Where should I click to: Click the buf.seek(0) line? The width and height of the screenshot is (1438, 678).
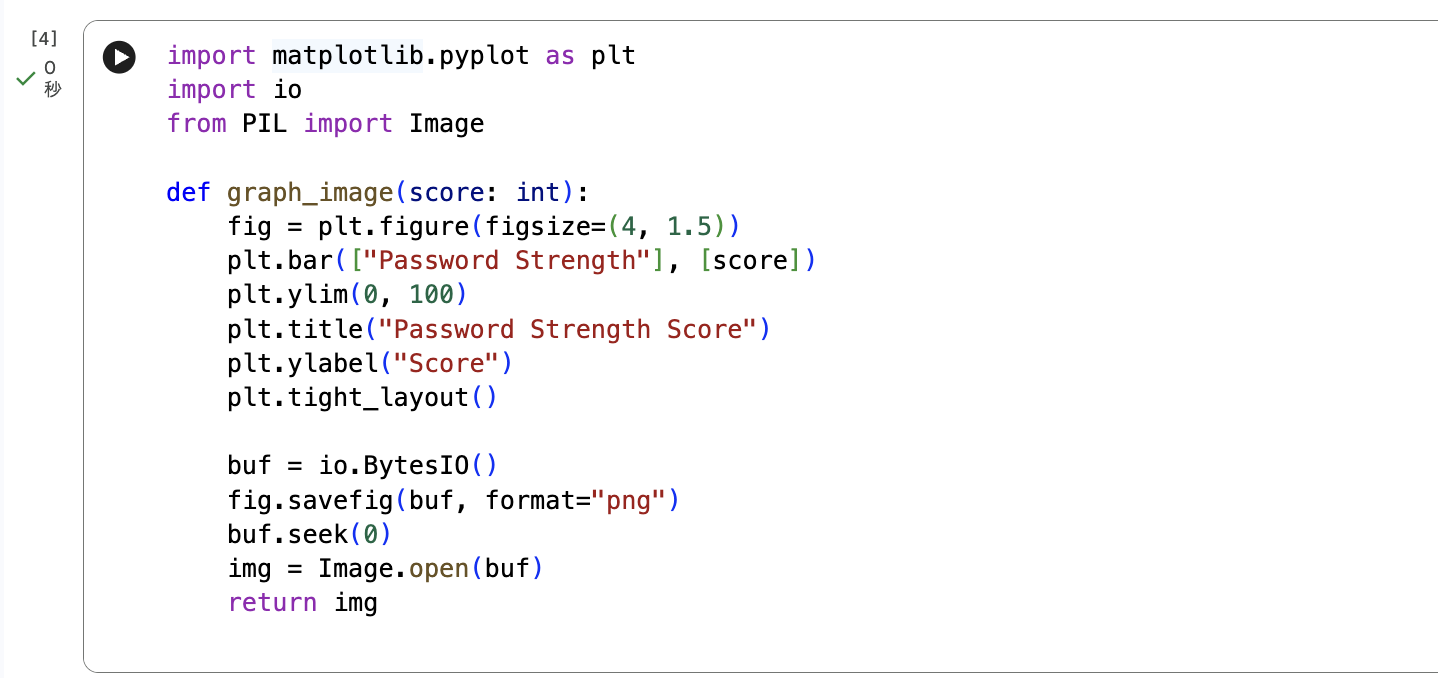tap(307, 533)
